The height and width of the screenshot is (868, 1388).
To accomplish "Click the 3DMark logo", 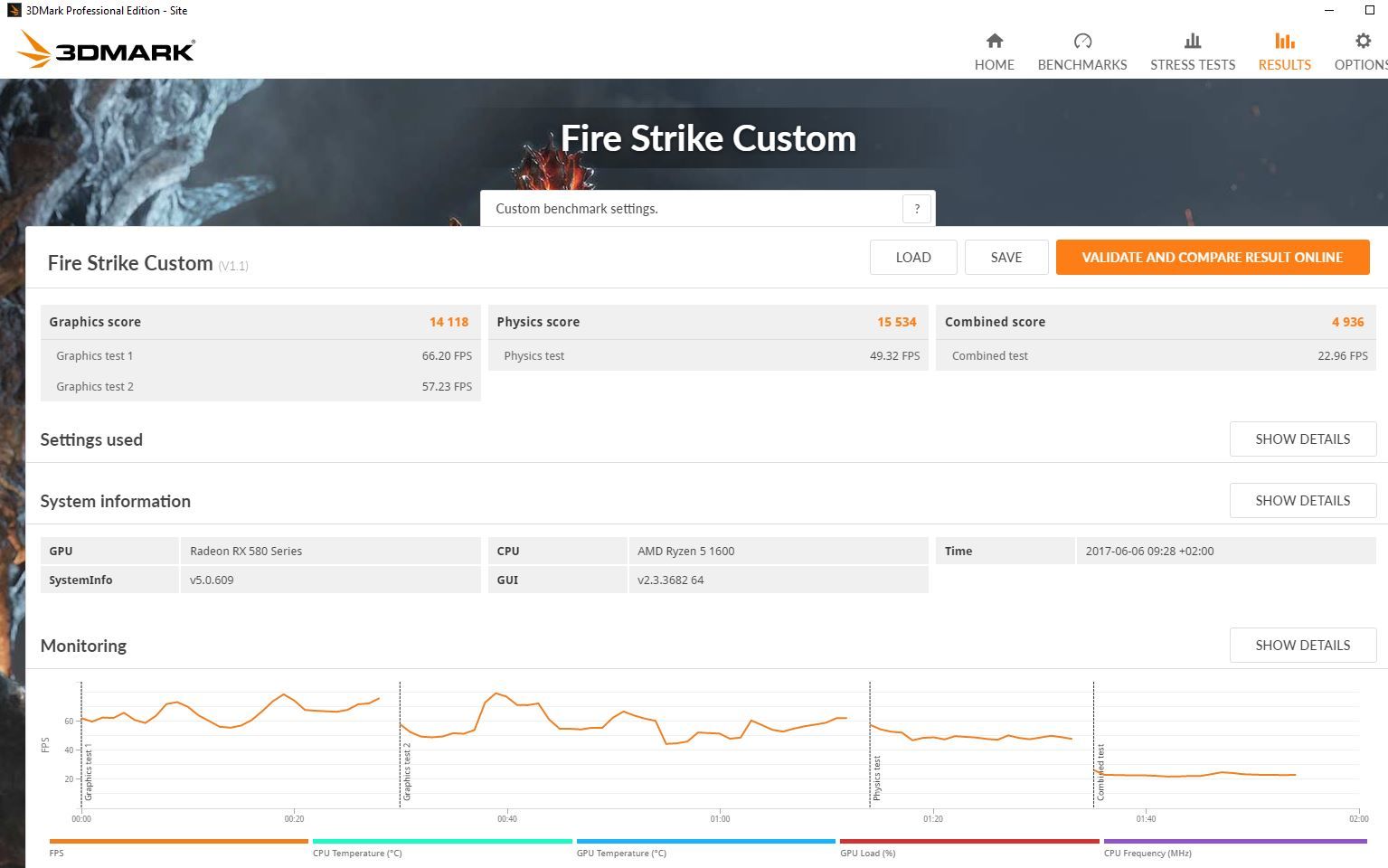I will [106, 50].
